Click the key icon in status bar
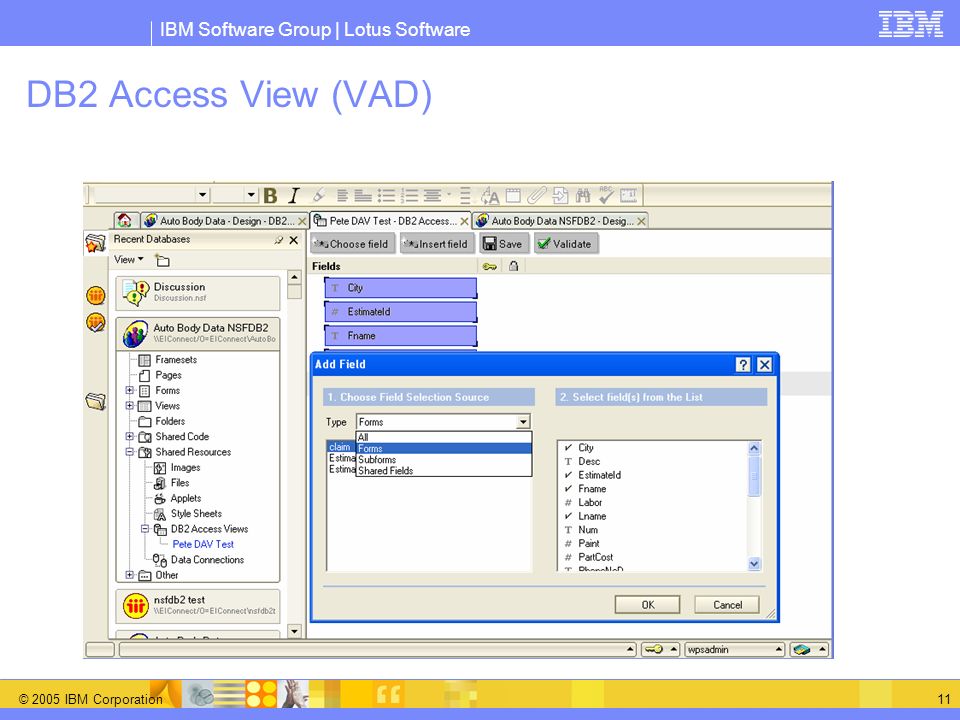Viewport: 960px width, 720px height. click(653, 650)
